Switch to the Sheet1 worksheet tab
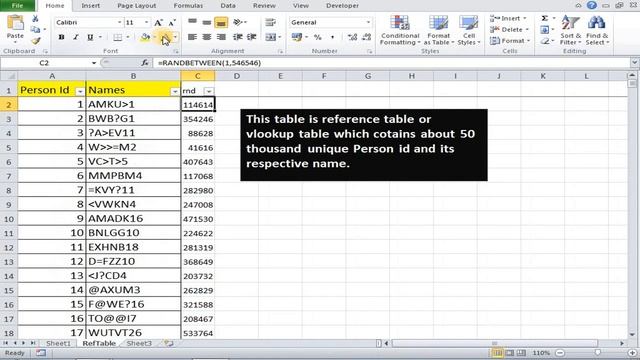The width and height of the screenshot is (640, 360). click(x=58, y=343)
